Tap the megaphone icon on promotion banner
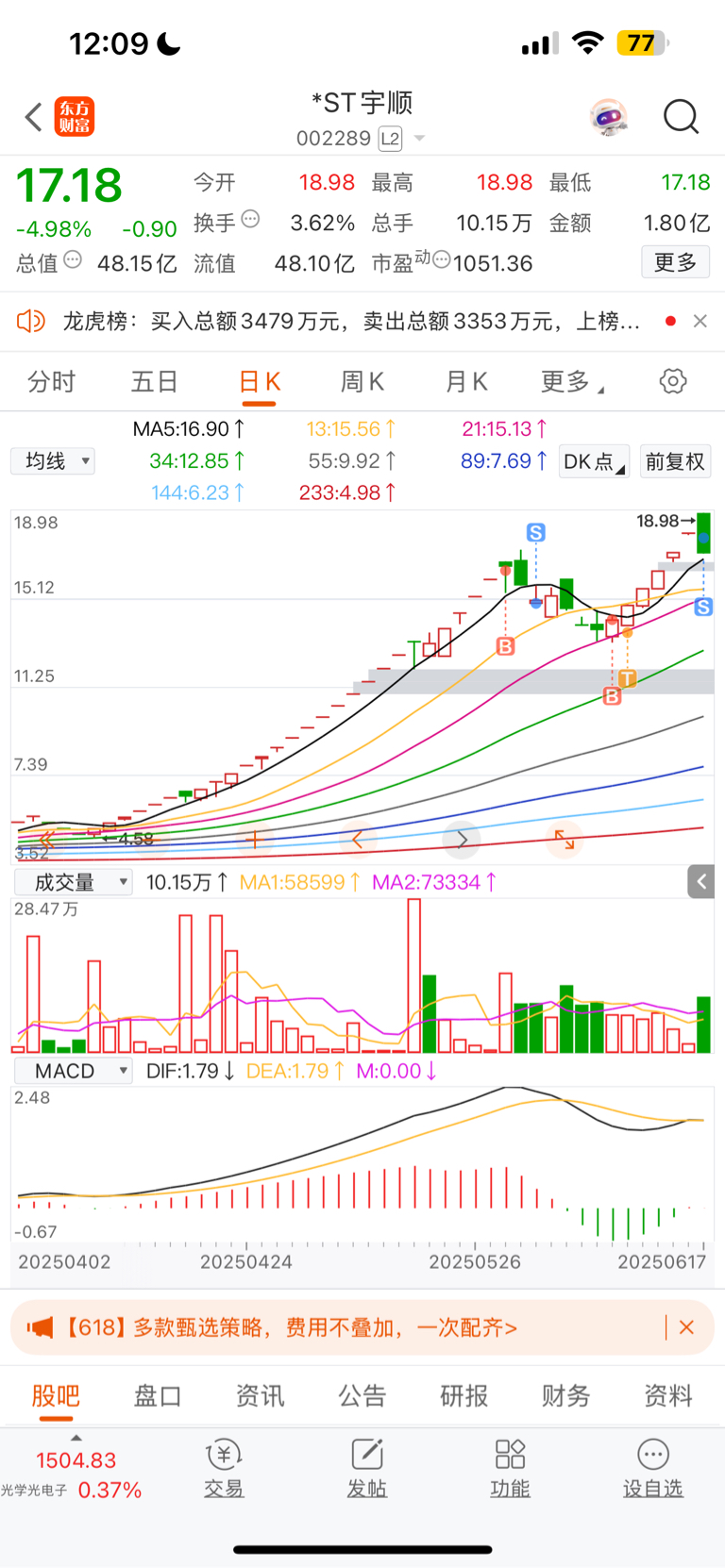The image size is (725, 1568). (40, 1327)
